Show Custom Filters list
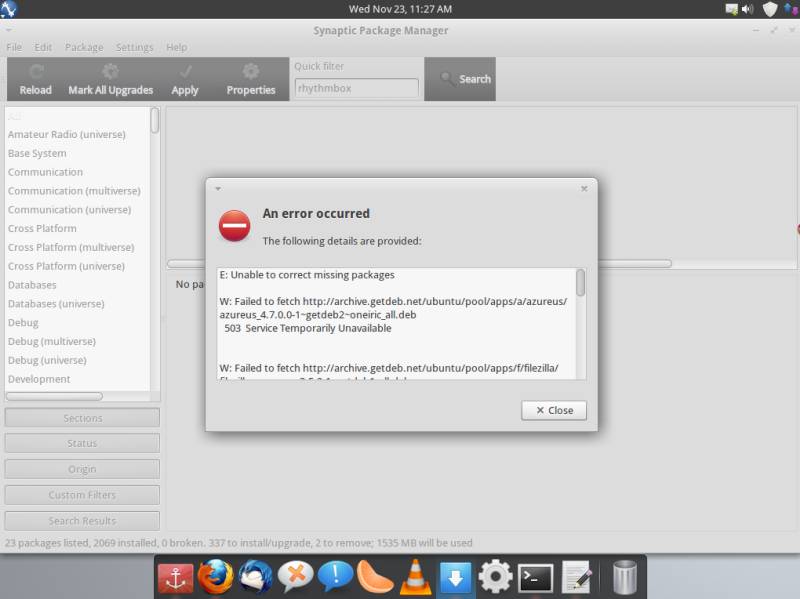The height and width of the screenshot is (599, 800). pos(82,495)
